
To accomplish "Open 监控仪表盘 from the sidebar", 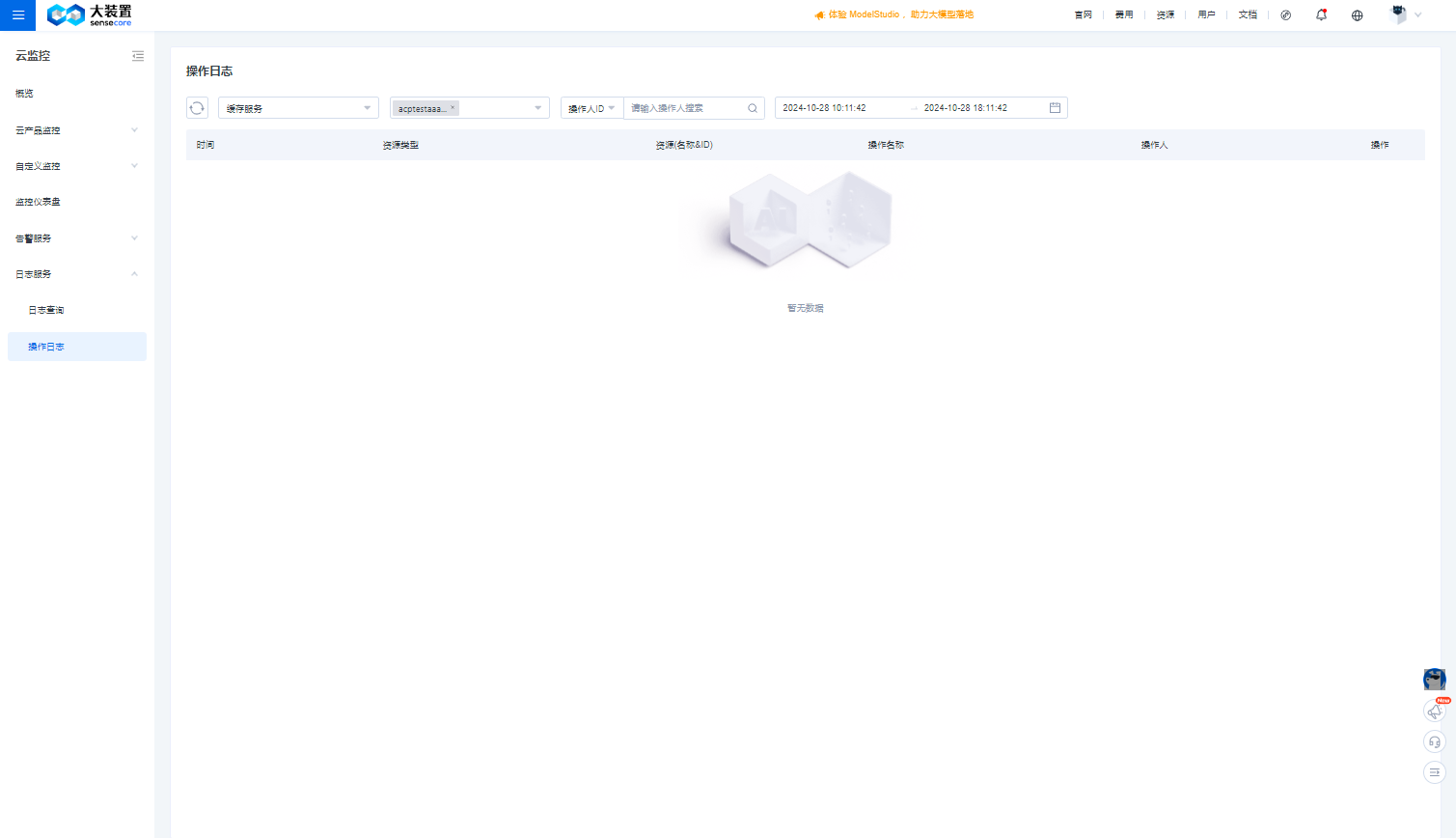I will pyautogui.click(x=39, y=202).
